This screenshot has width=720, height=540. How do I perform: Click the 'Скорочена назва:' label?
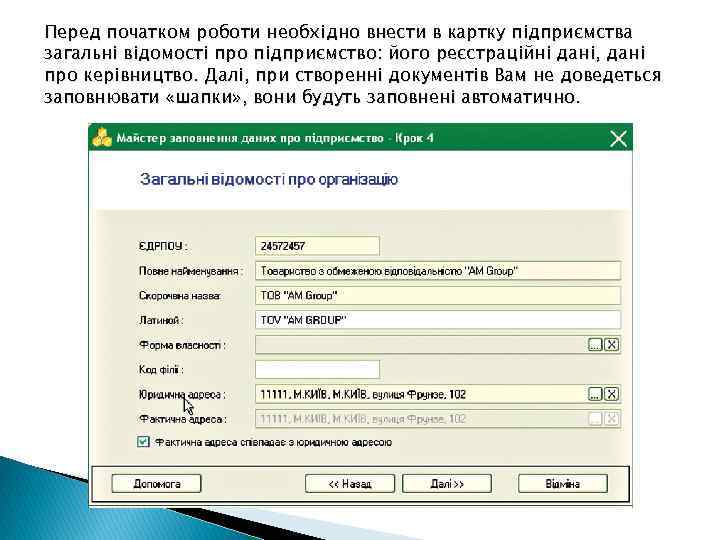180,296
